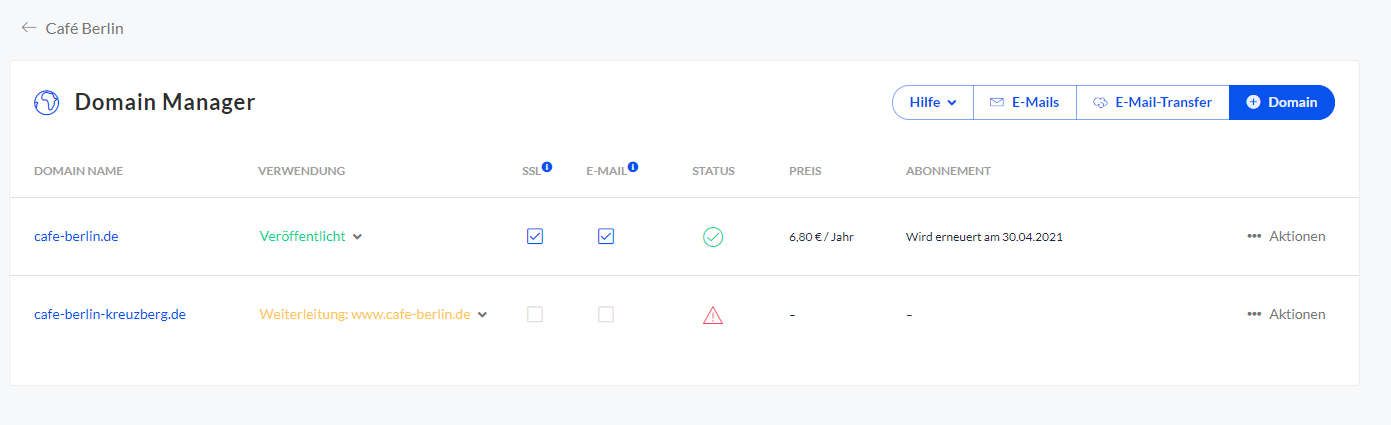
Task: Click the back arrow next to Café Berlin
Action: [x=29, y=28]
